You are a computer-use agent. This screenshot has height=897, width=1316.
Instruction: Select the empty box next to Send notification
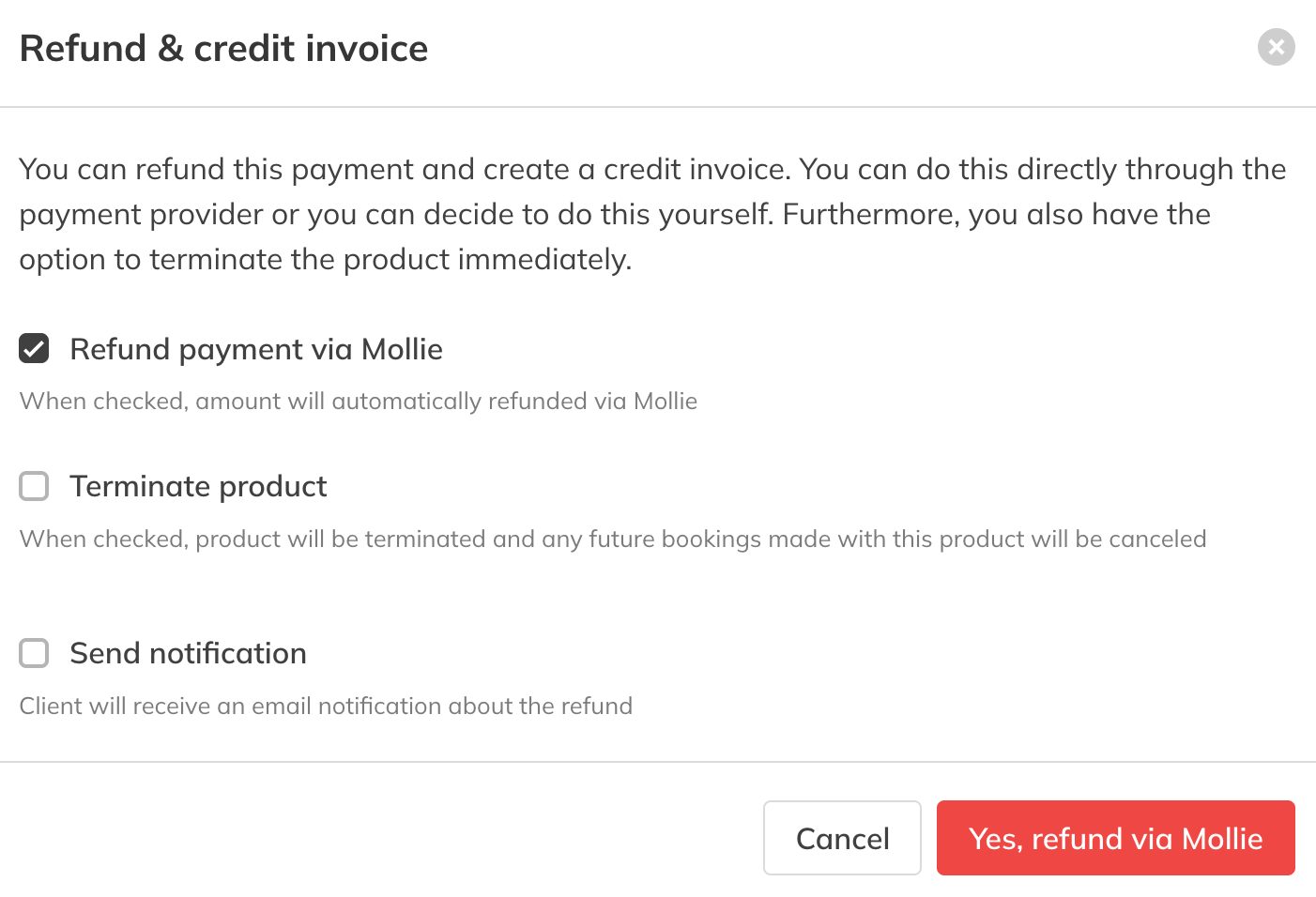pyautogui.click(x=35, y=653)
